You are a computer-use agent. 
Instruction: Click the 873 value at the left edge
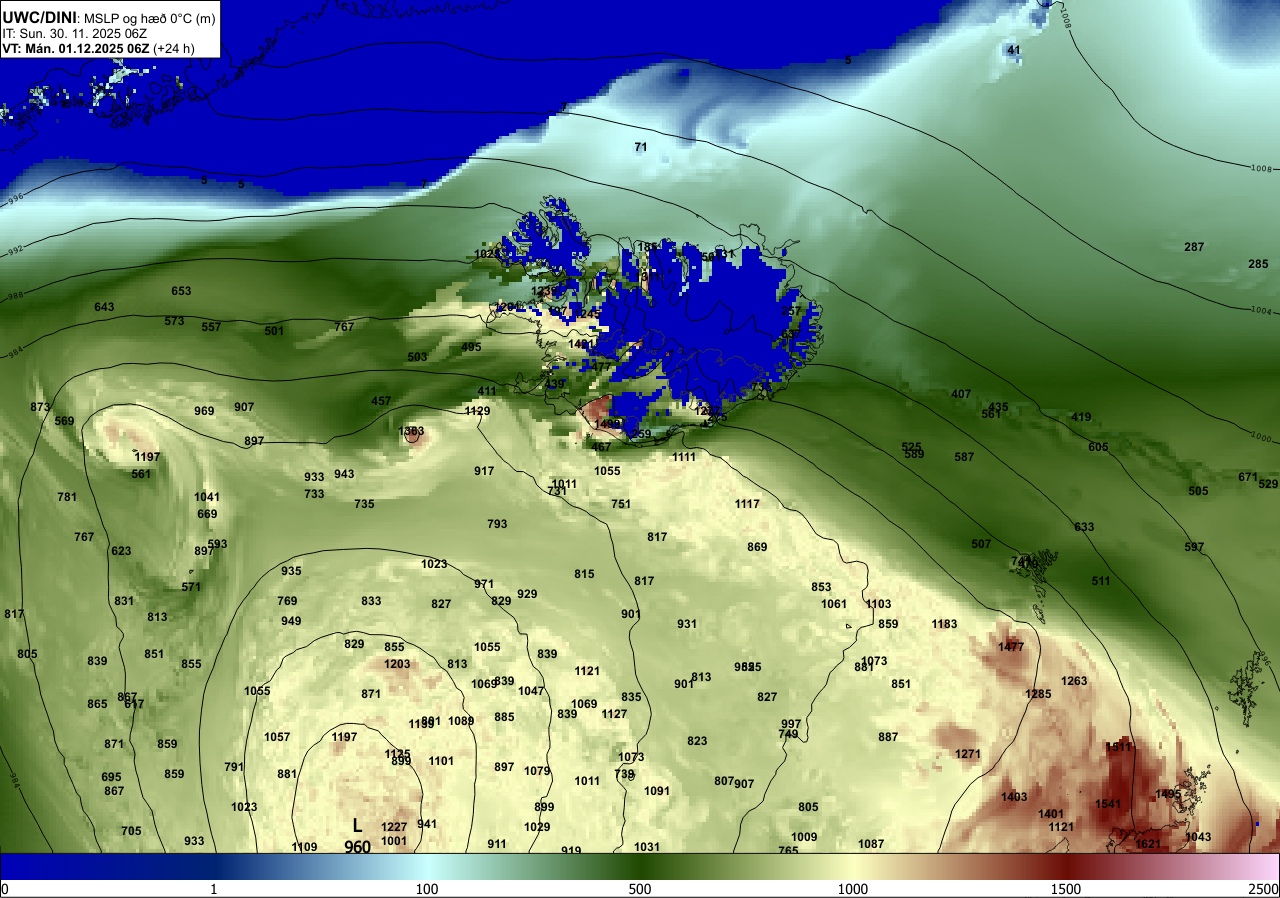coord(40,407)
